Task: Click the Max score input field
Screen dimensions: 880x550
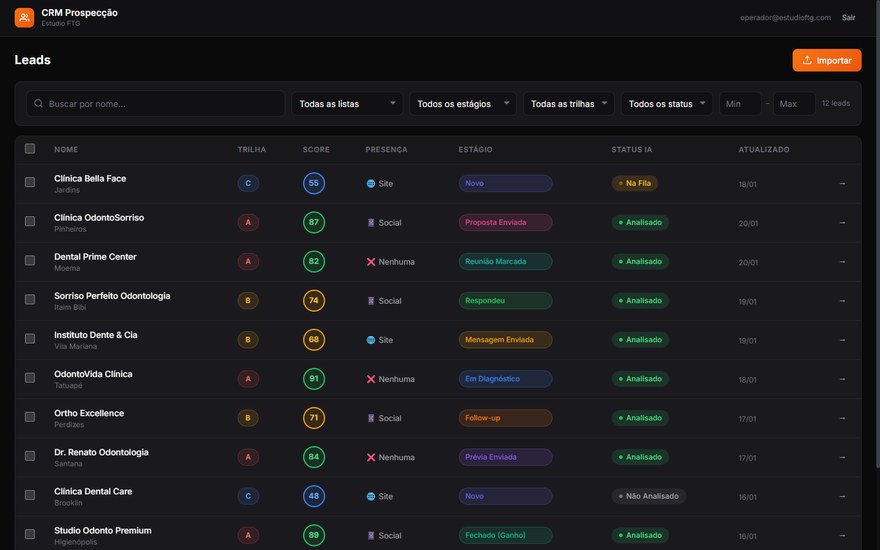Action: point(794,104)
